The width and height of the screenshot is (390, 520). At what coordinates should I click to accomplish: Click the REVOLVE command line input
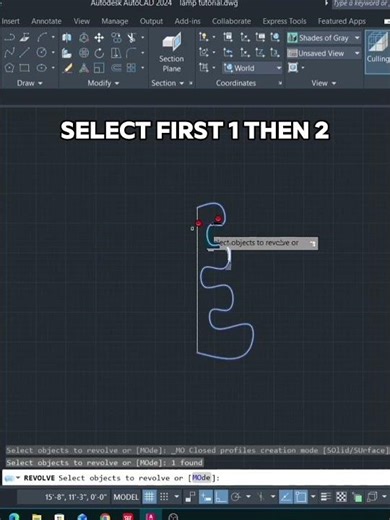click(x=196, y=478)
